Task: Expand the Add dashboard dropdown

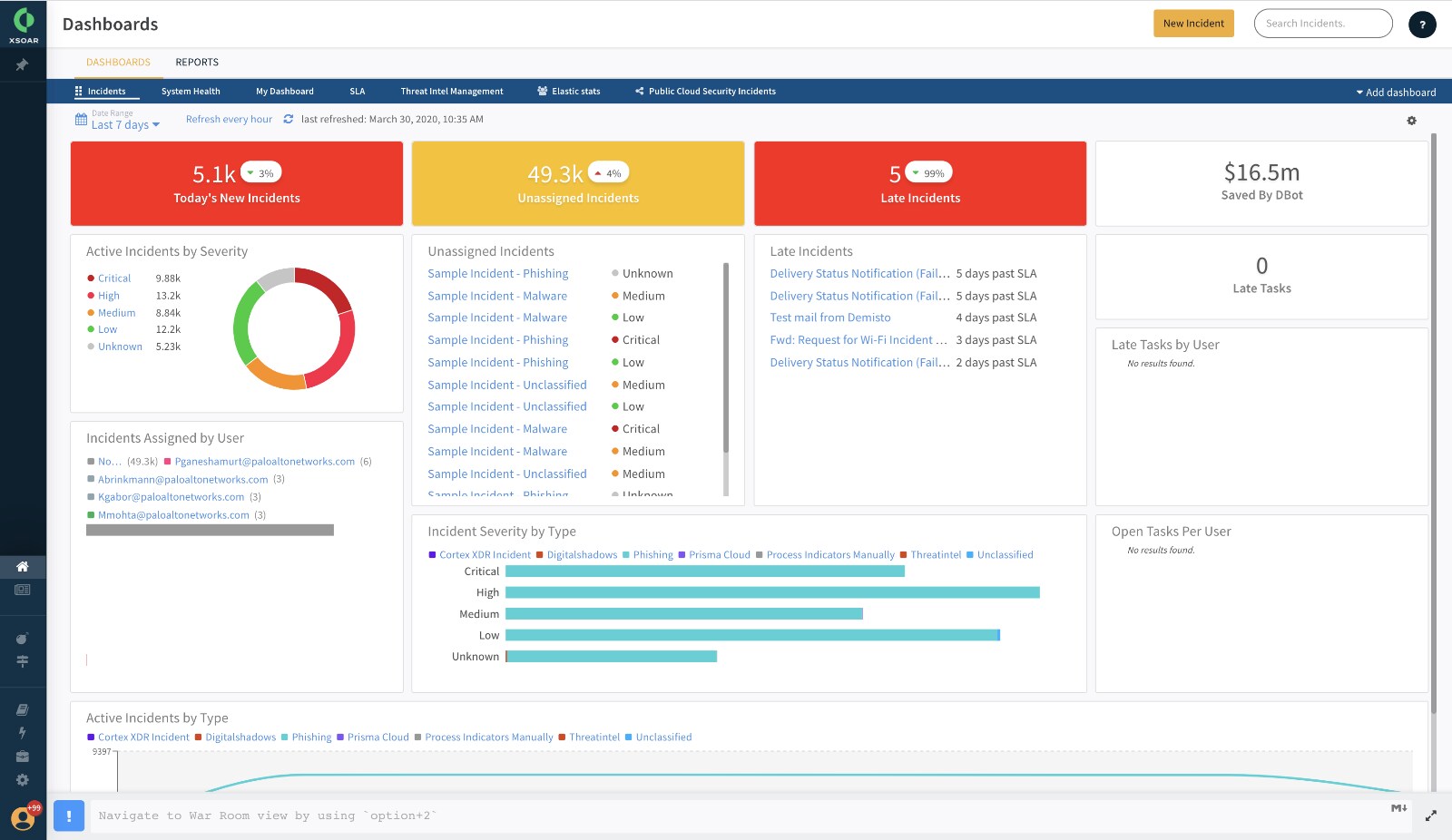Action: [x=1396, y=93]
